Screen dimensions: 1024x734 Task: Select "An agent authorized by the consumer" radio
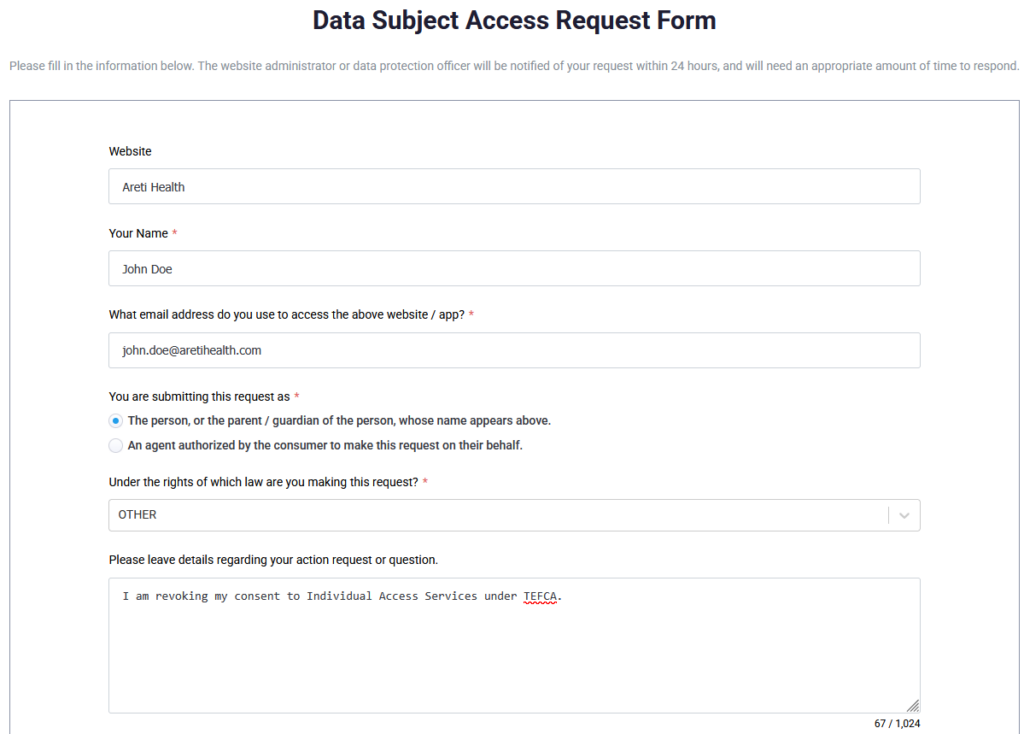[x=117, y=446]
